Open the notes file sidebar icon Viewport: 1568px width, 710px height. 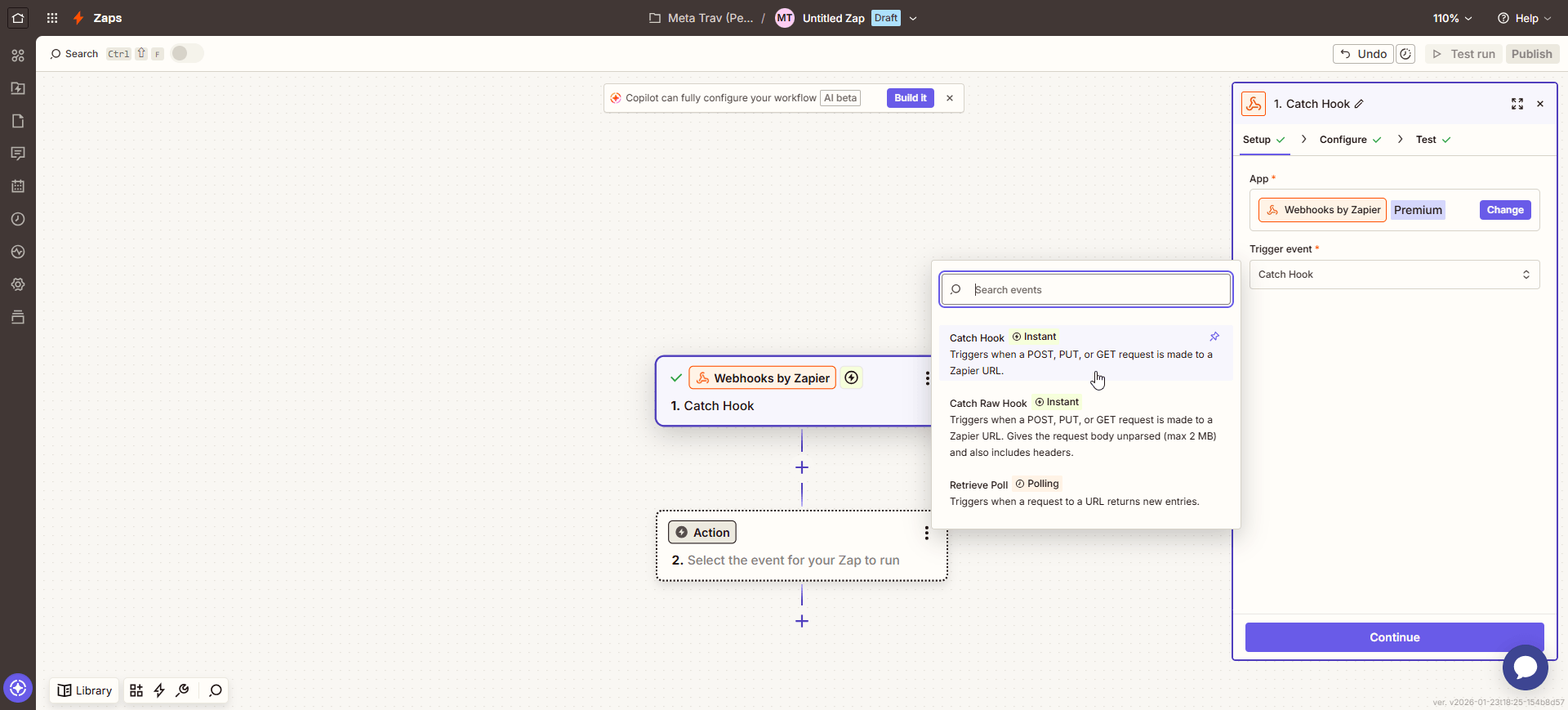click(18, 121)
